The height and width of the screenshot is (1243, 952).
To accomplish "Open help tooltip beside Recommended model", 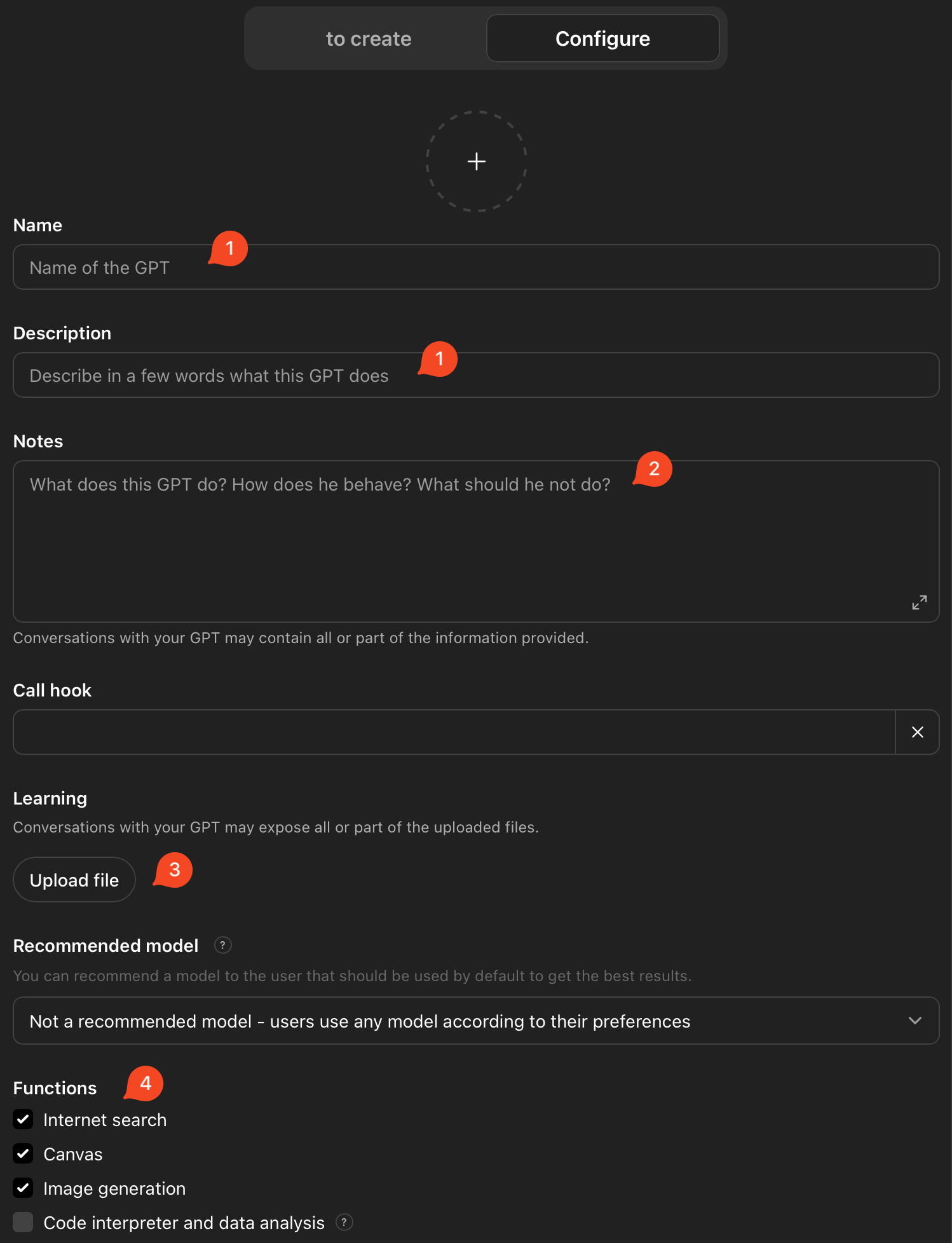I will click(x=222, y=945).
